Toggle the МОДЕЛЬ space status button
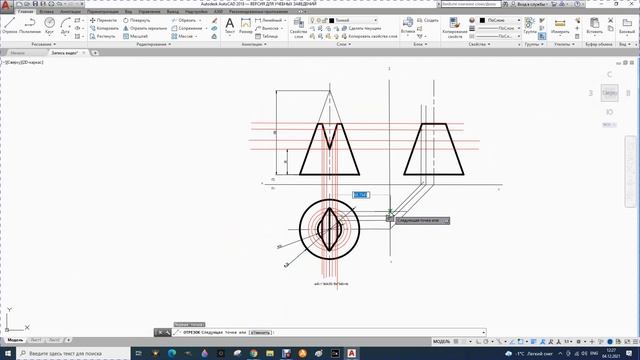This screenshot has height=360, width=640. click(x=441, y=341)
